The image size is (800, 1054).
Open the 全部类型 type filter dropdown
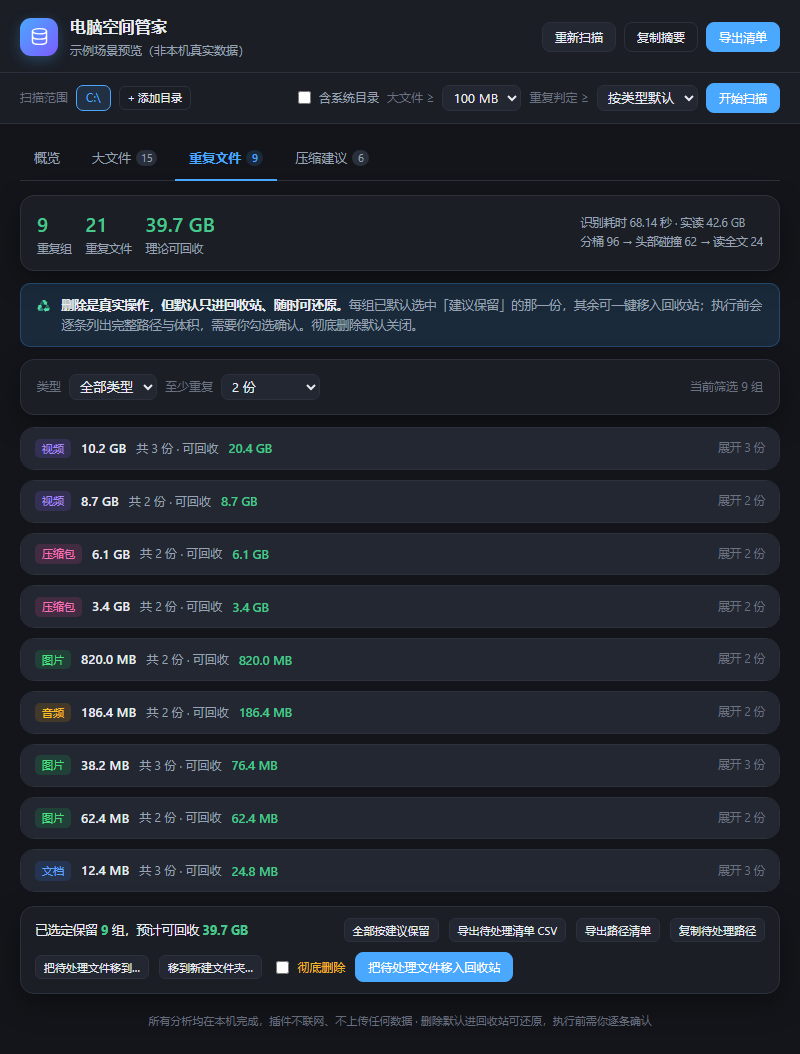[x=113, y=387]
